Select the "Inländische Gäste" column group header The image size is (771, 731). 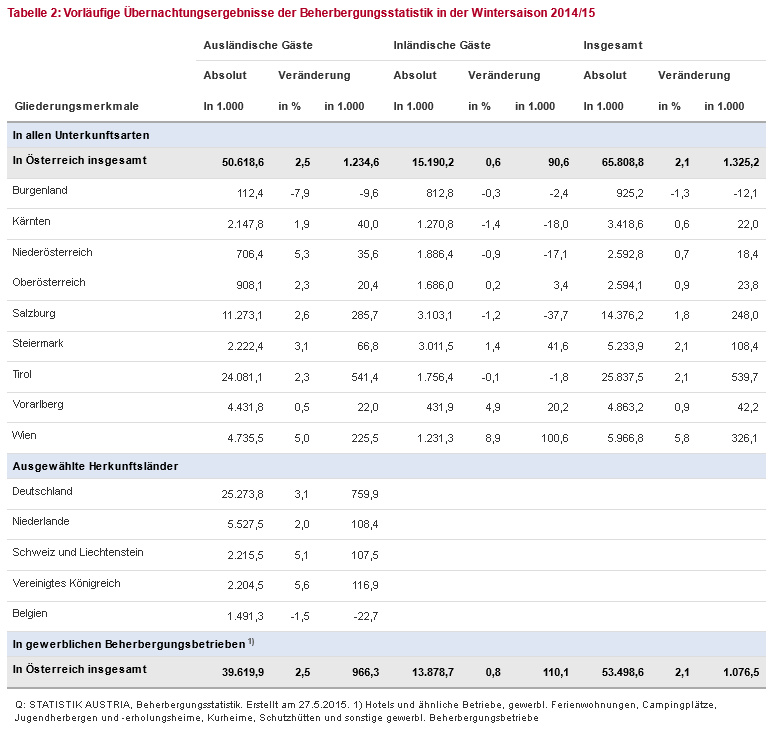(442, 46)
